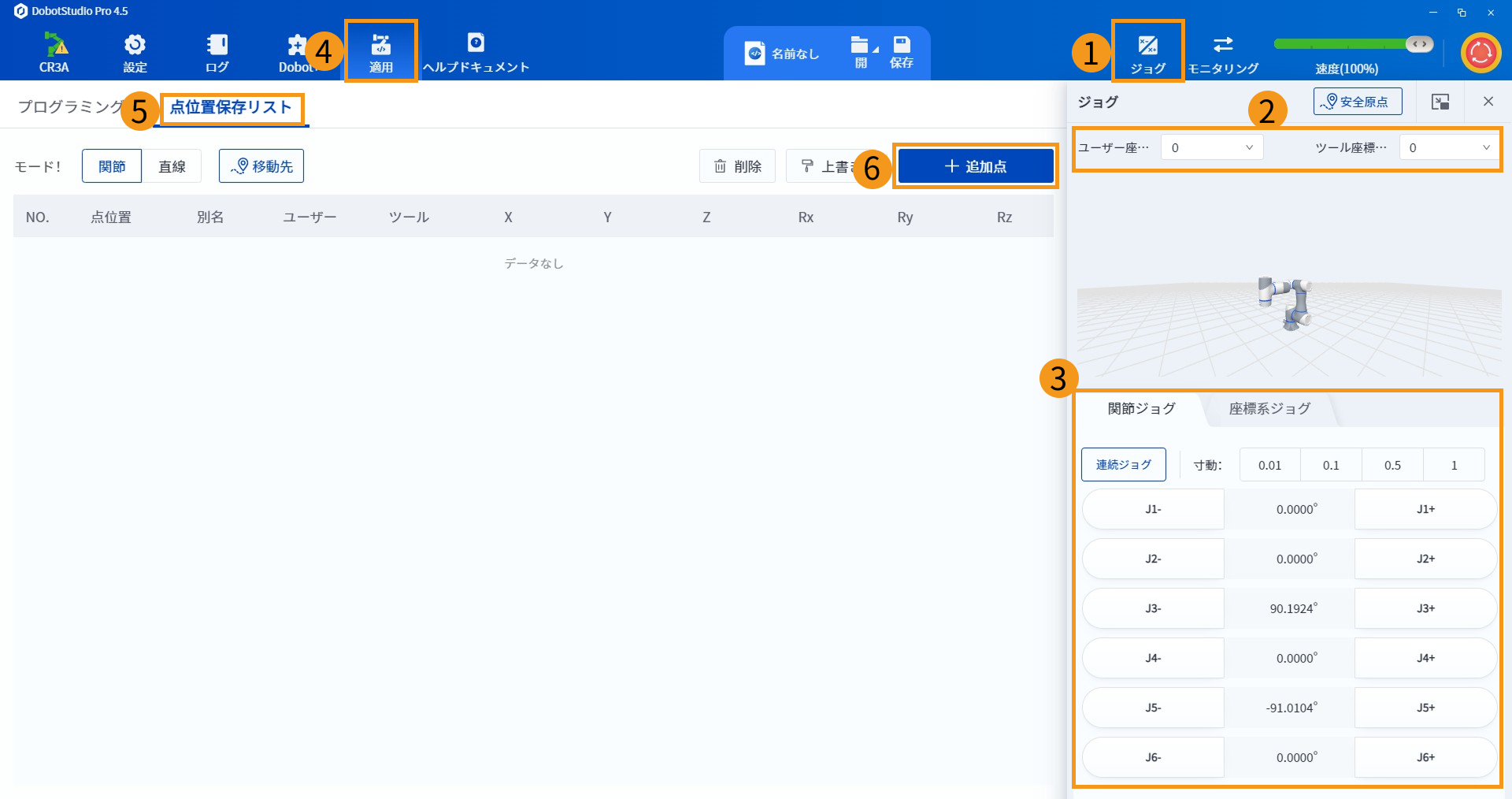Click the 追加点 add point button
The width and height of the screenshot is (1512, 799).
pyautogui.click(x=976, y=166)
